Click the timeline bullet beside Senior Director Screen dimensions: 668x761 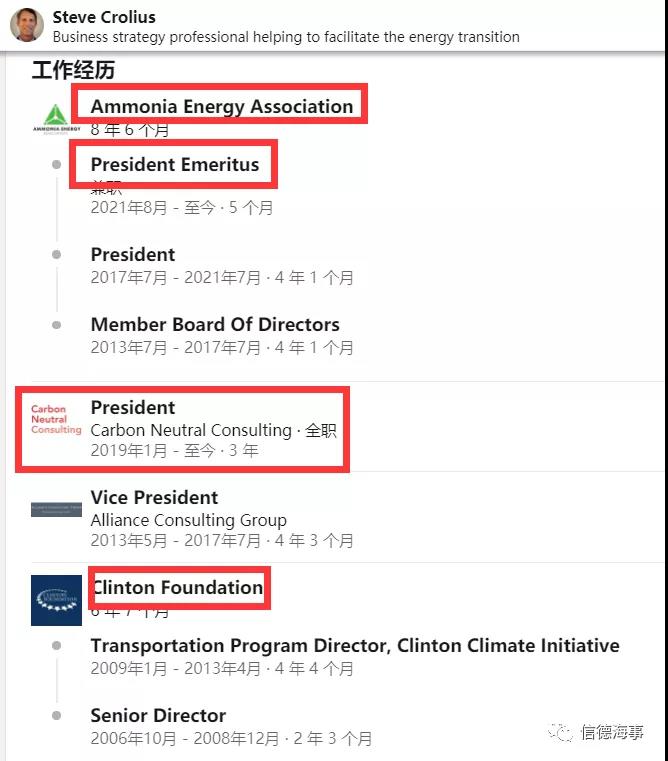click(57, 716)
